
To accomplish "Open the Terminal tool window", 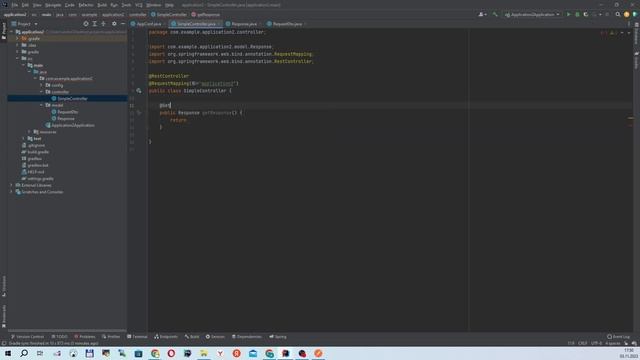I will [137, 337].
